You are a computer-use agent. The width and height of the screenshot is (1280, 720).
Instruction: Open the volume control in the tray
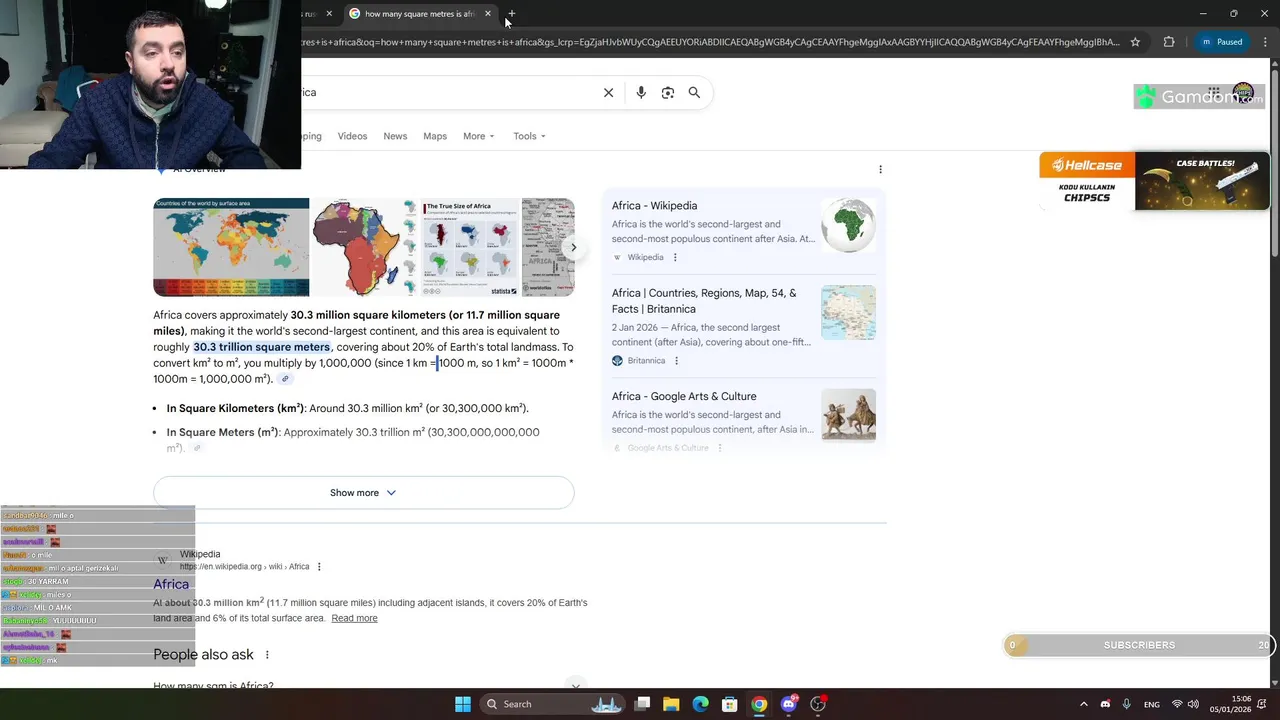(1193, 704)
